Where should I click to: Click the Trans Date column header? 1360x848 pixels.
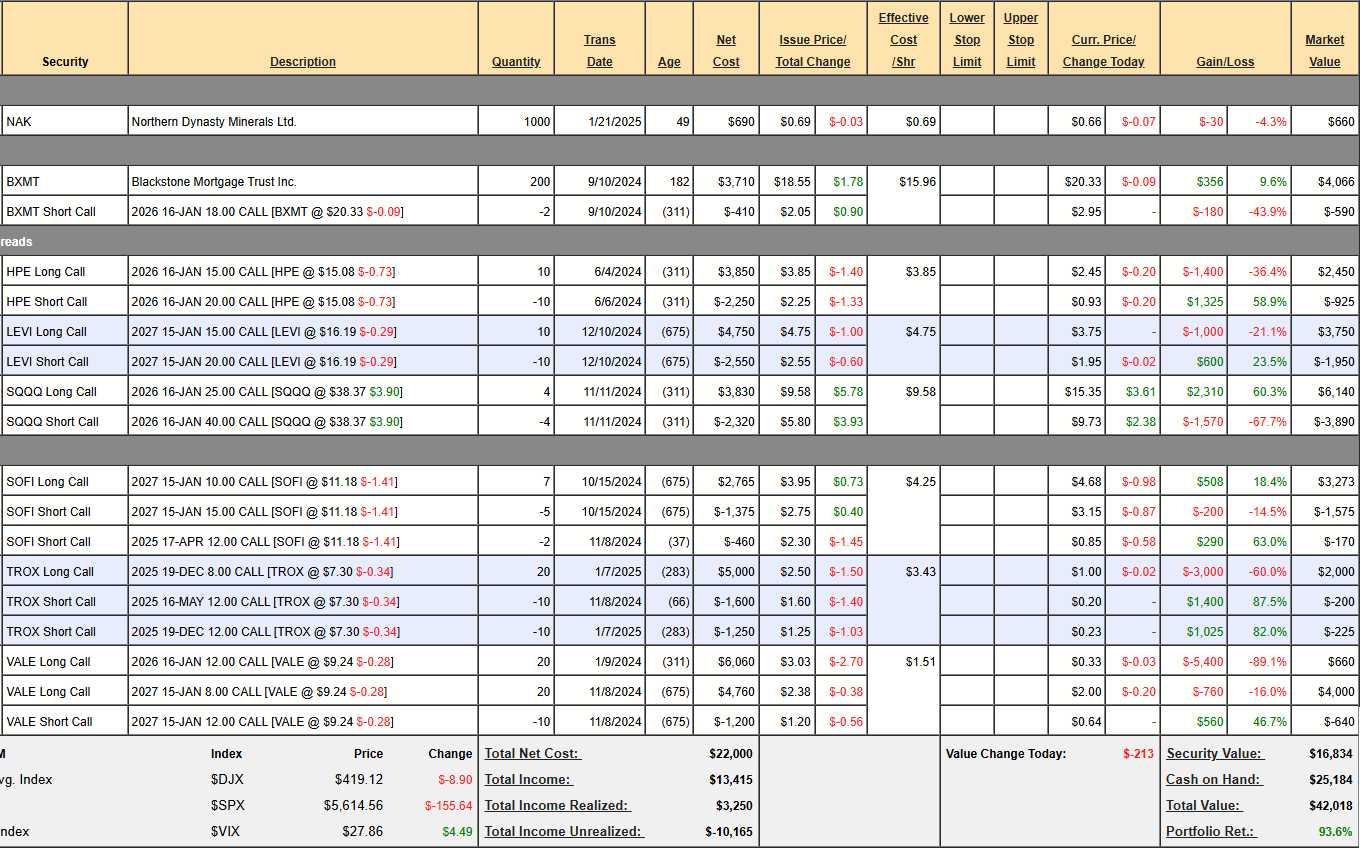pos(599,50)
